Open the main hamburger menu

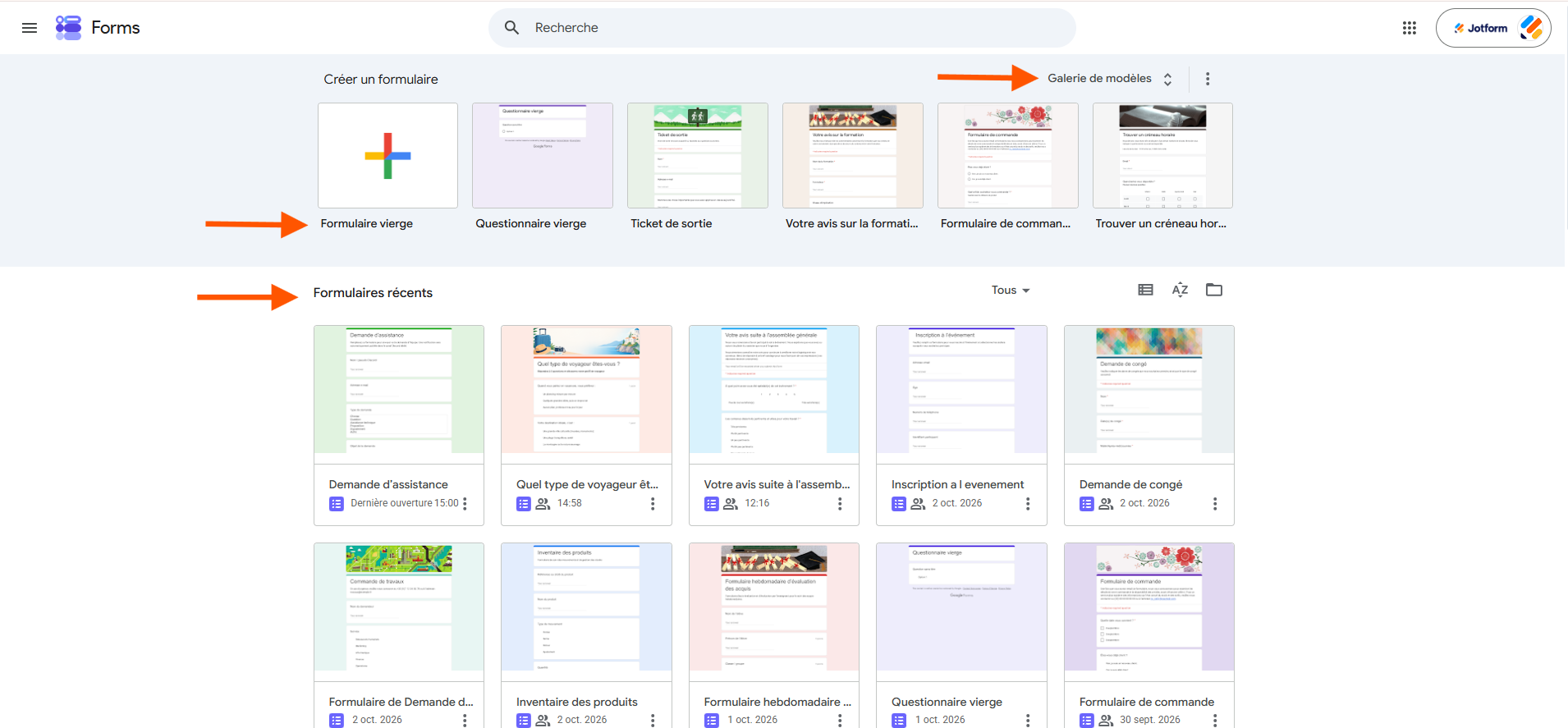30,28
